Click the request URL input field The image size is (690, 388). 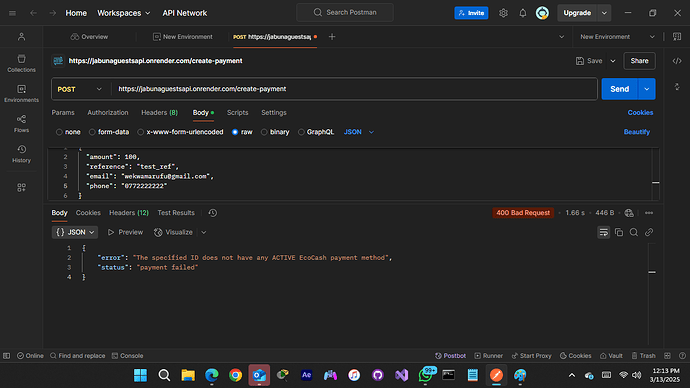(x=355, y=89)
